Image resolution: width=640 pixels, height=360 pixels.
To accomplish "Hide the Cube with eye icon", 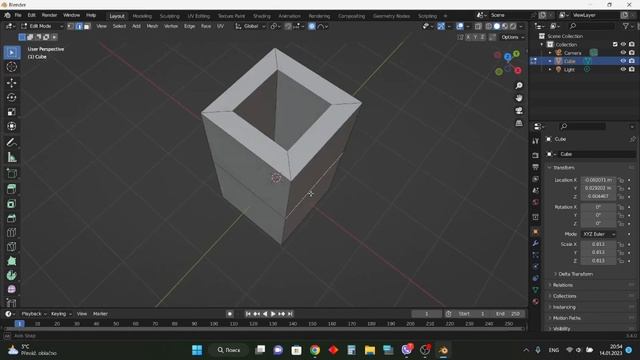I will pyautogui.click(x=623, y=61).
